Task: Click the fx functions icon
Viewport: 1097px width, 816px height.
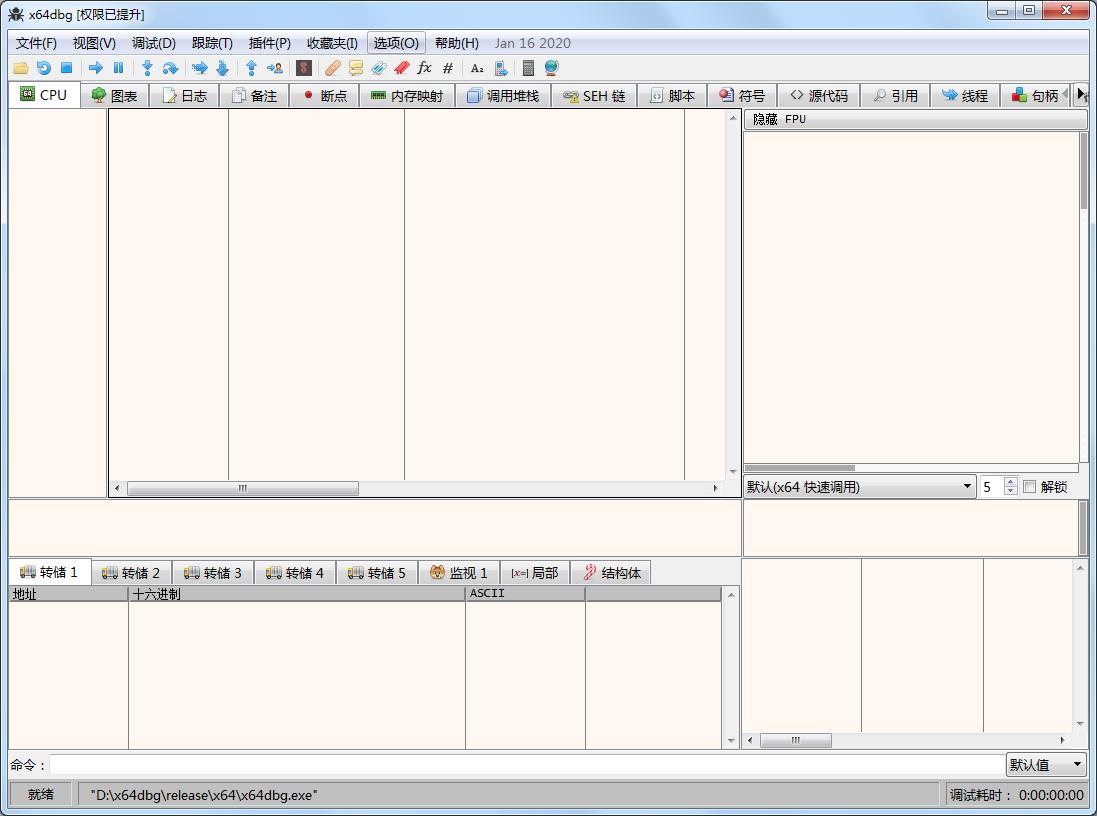Action: click(x=424, y=68)
